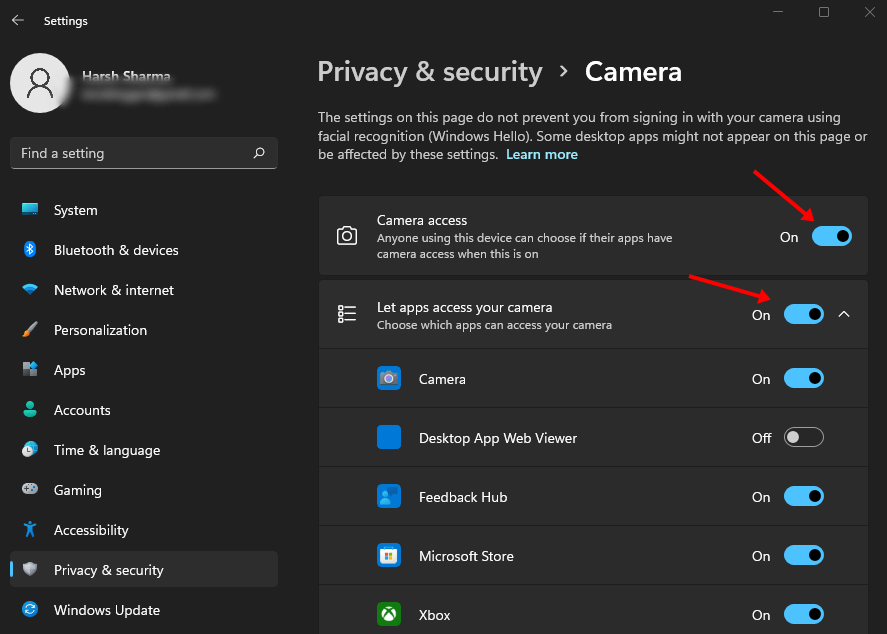Click the Network & internet icon
Viewport: 887px width, 634px height.
click(x=31, y=290)
